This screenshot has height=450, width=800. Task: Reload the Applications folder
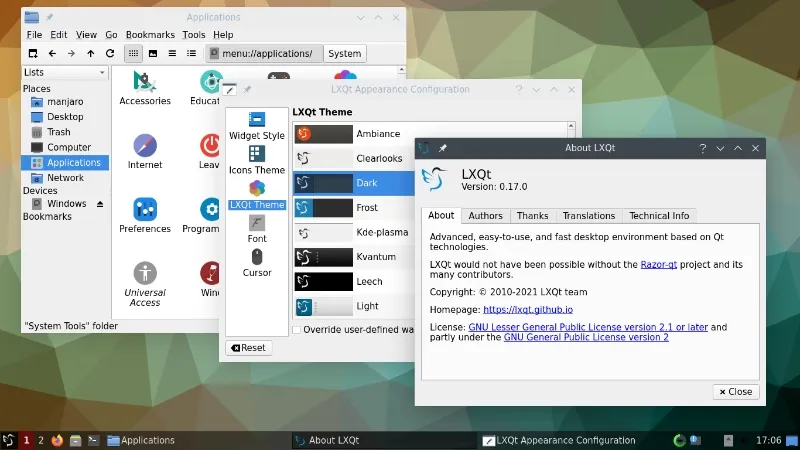(x=110, y=53)
